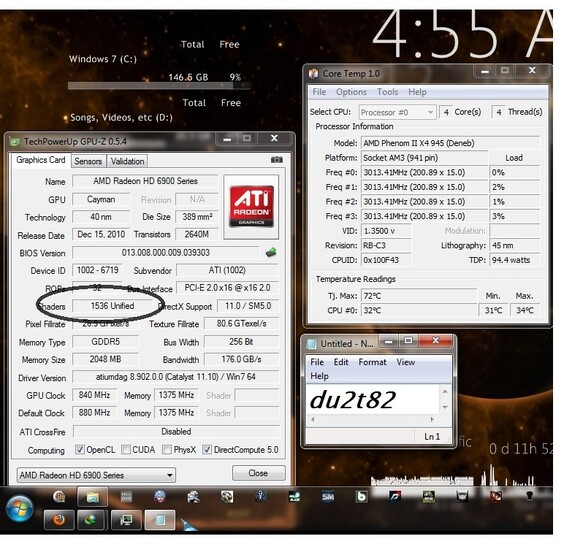Click the green BIOS save chip icon
Screen dimensions: 564x547
pos(271,252)
